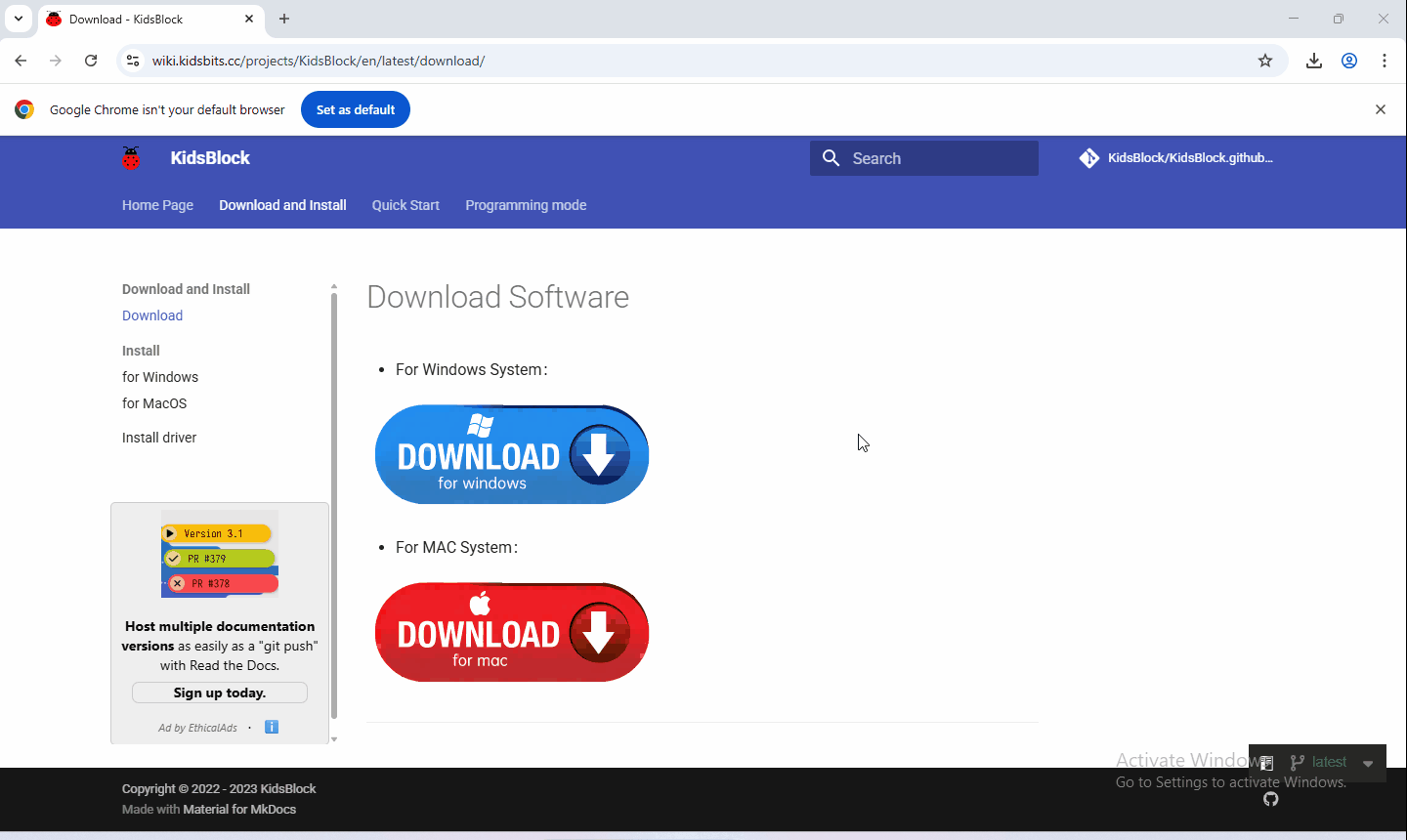
Task: Click the Download Software heading
Action: pos(498,297)
